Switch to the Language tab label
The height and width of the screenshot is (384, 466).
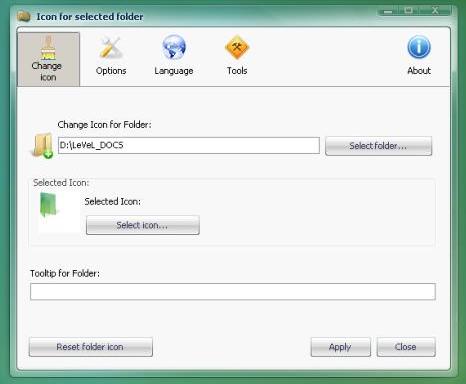click(x=174, y=71)
